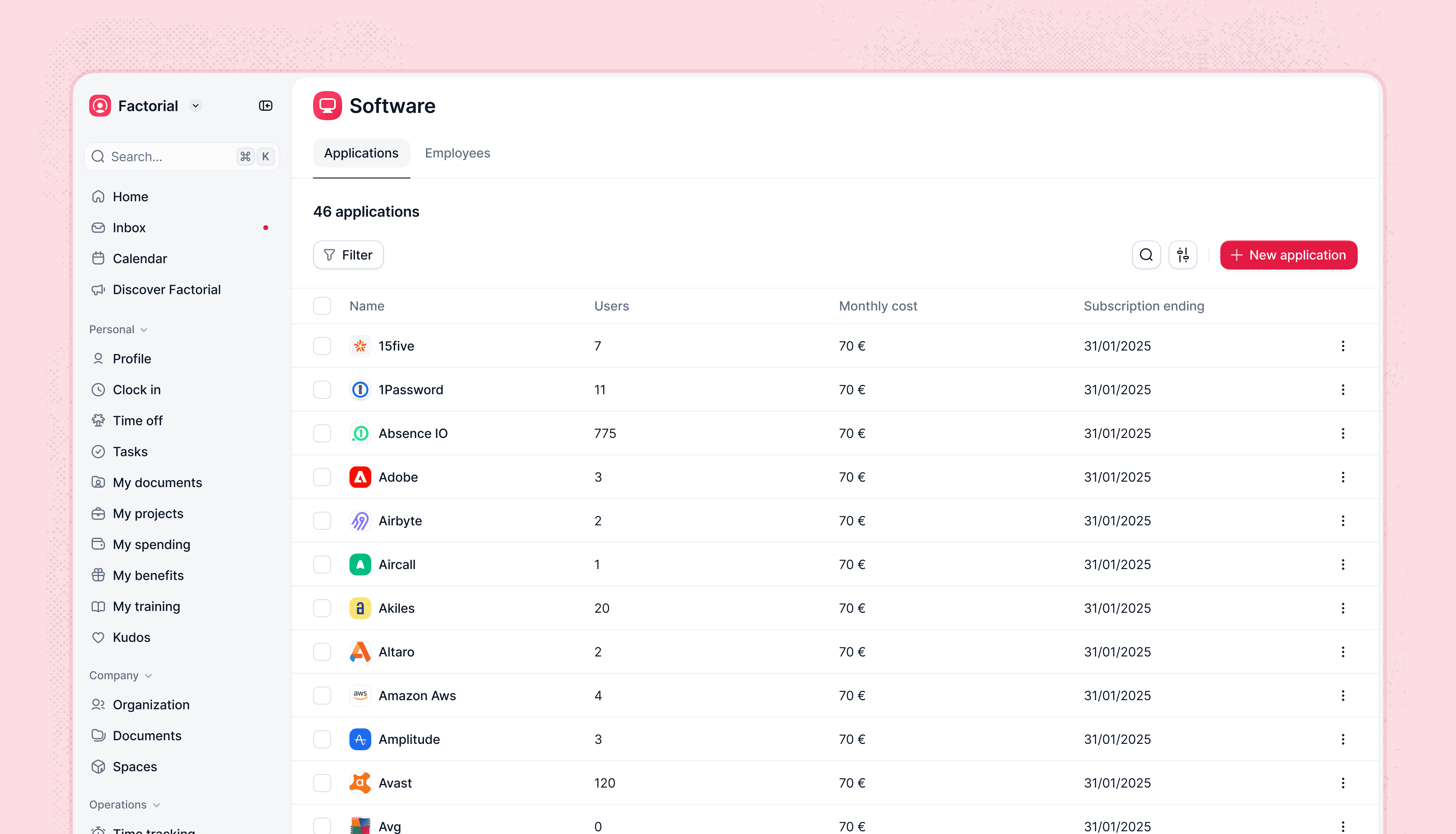This screenshot has height=834, width=1456.
Task: Open My spending in sidebar
Action: (181, 545)
